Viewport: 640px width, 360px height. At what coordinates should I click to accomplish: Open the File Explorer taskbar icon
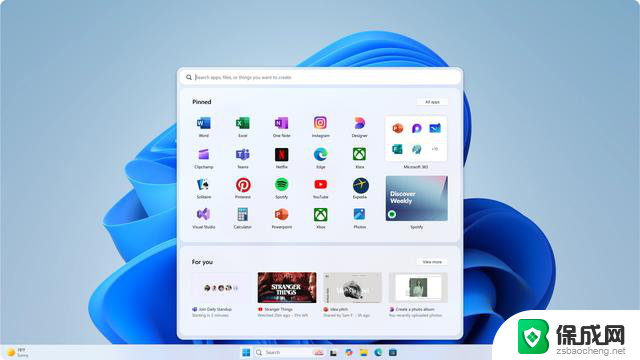pyautogui.click(x=363, y=352)
